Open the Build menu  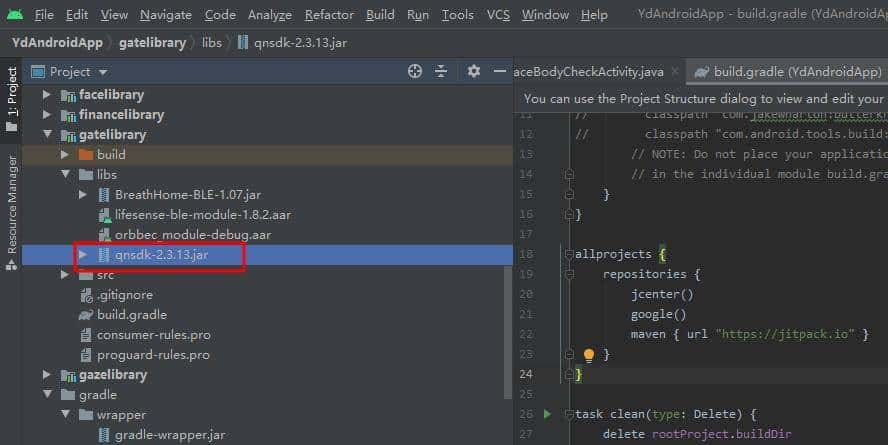(x=380, y=15)
